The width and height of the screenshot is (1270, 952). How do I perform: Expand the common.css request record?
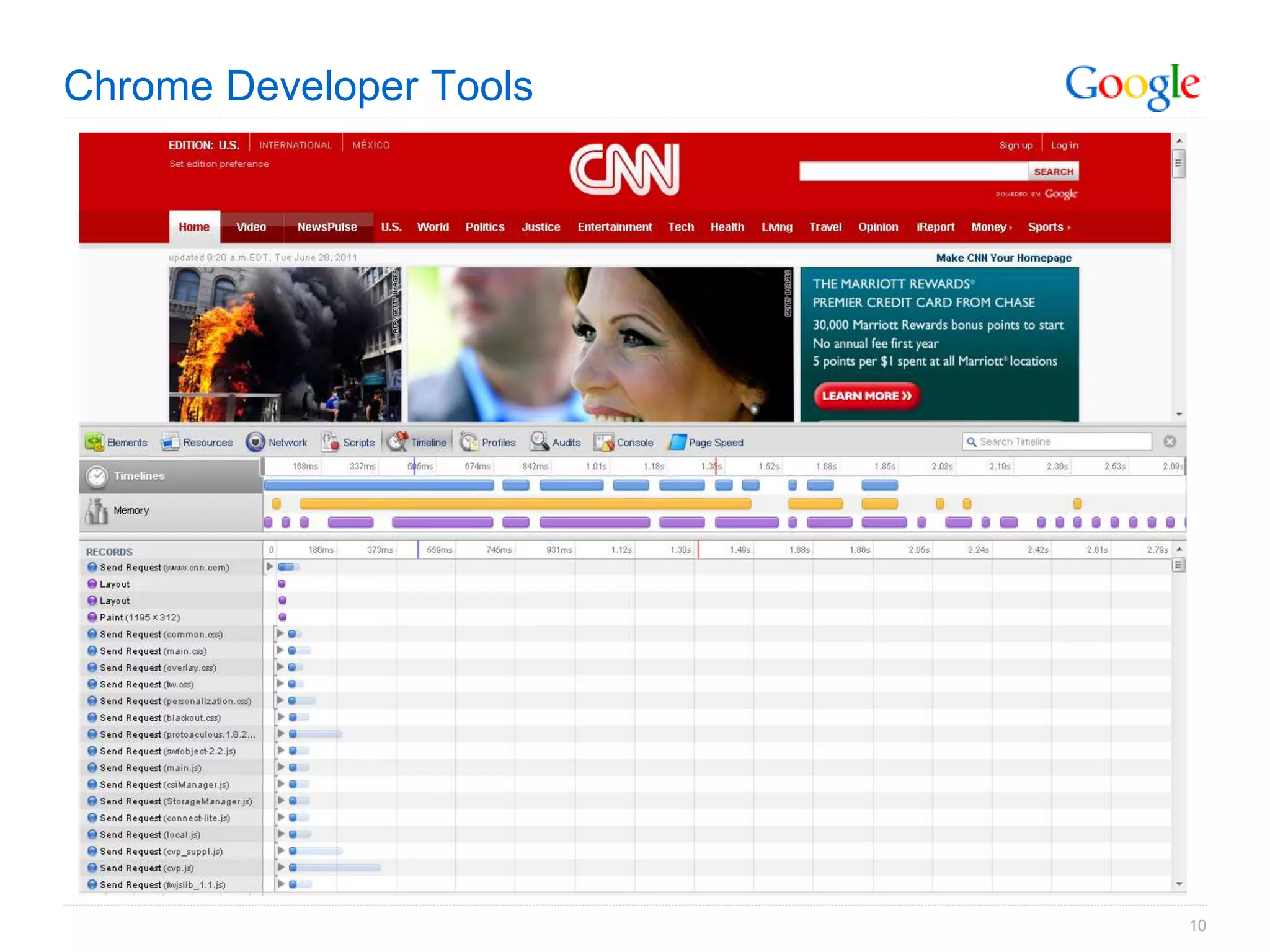click(x=280, y=633)
